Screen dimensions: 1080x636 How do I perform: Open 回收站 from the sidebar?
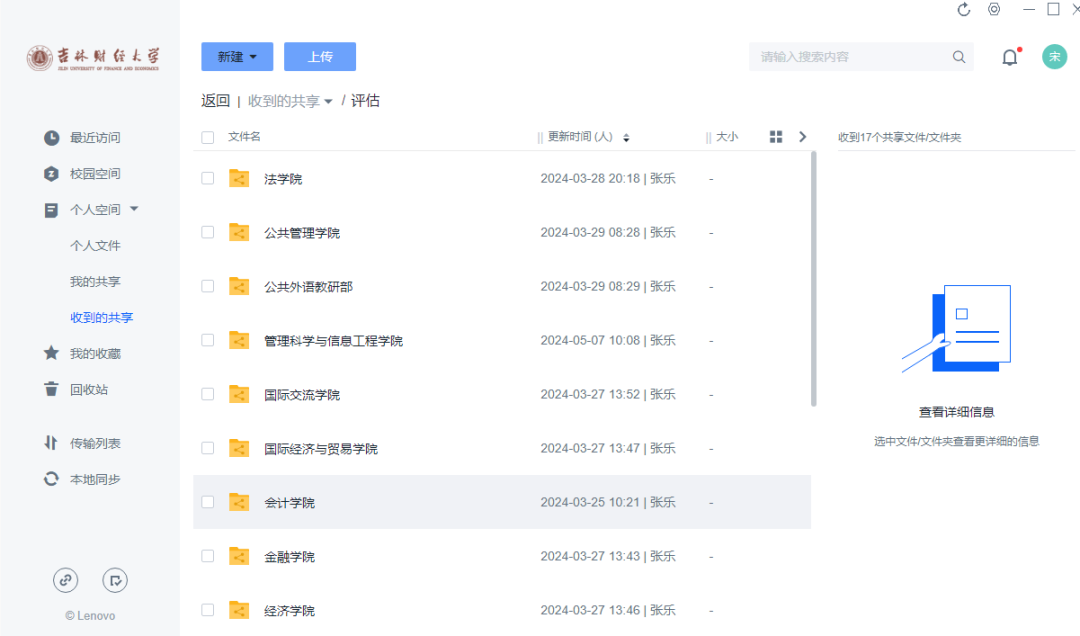(88, 390)
